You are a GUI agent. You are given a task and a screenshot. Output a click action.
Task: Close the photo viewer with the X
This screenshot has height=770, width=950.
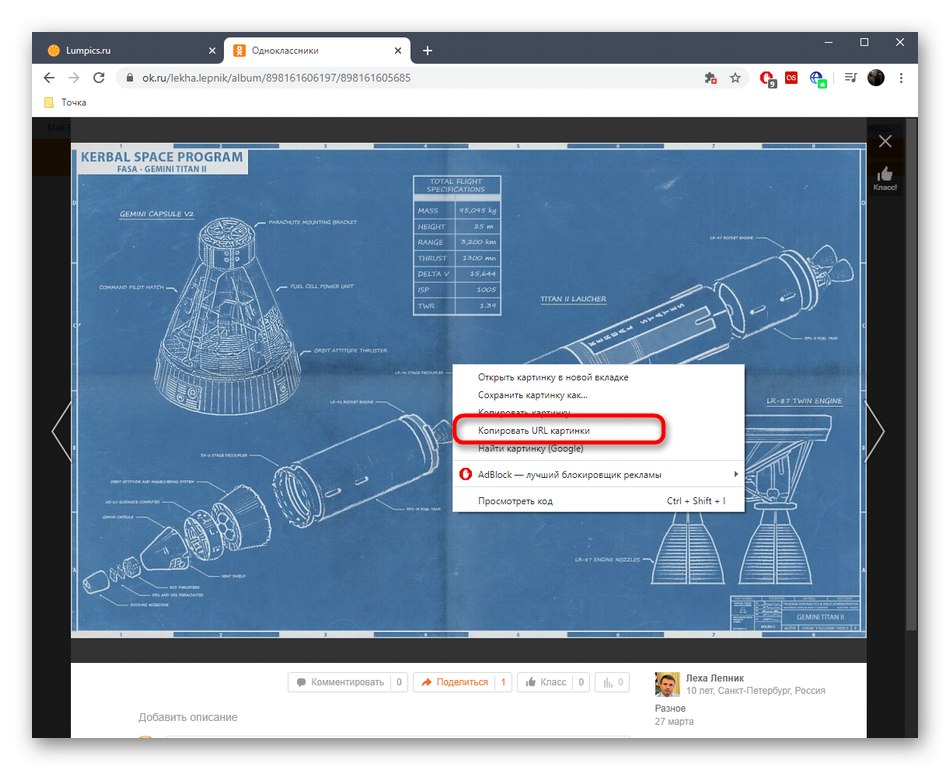[885, 141]
